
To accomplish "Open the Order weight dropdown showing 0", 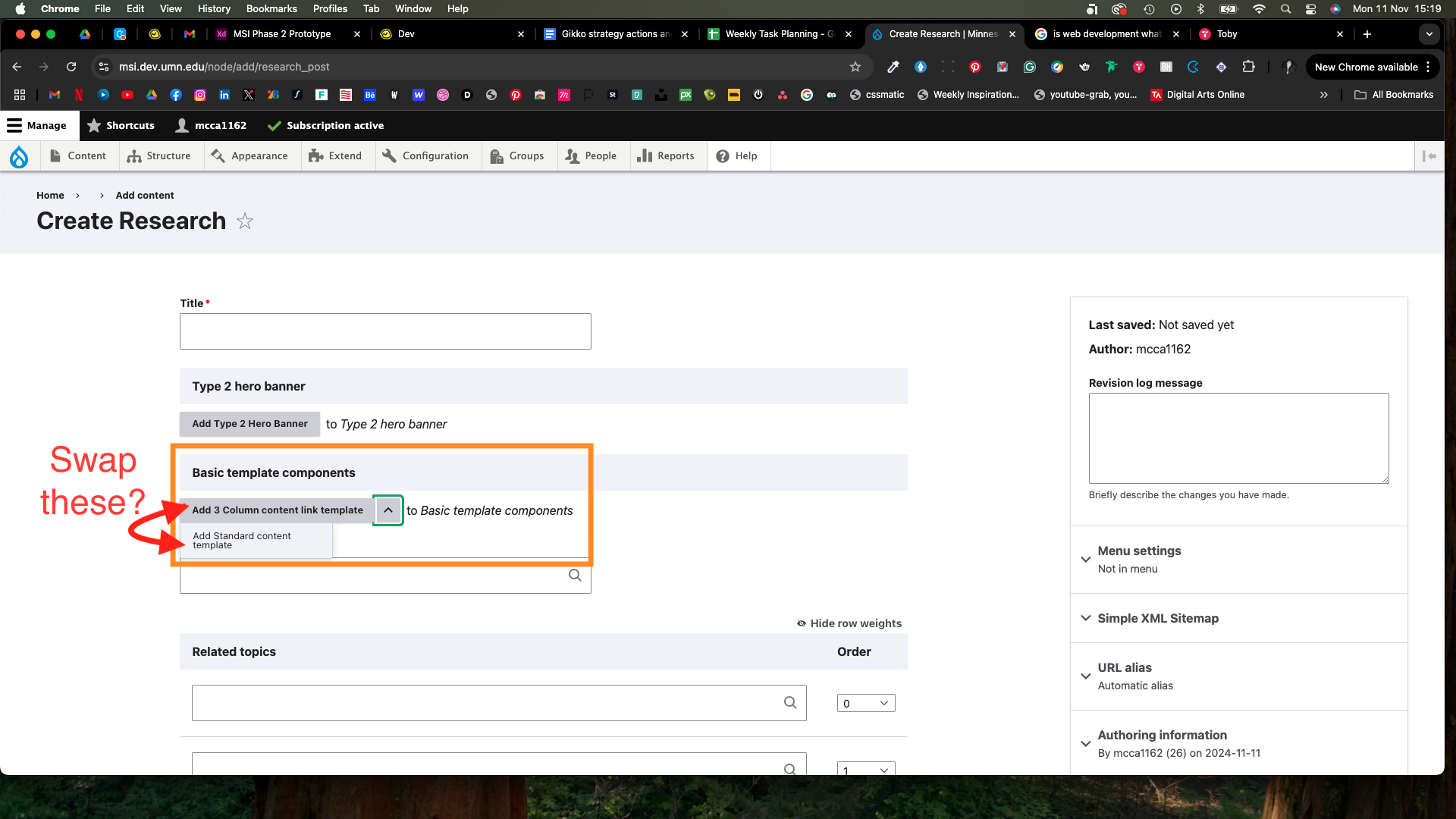I will coord(865,703).
